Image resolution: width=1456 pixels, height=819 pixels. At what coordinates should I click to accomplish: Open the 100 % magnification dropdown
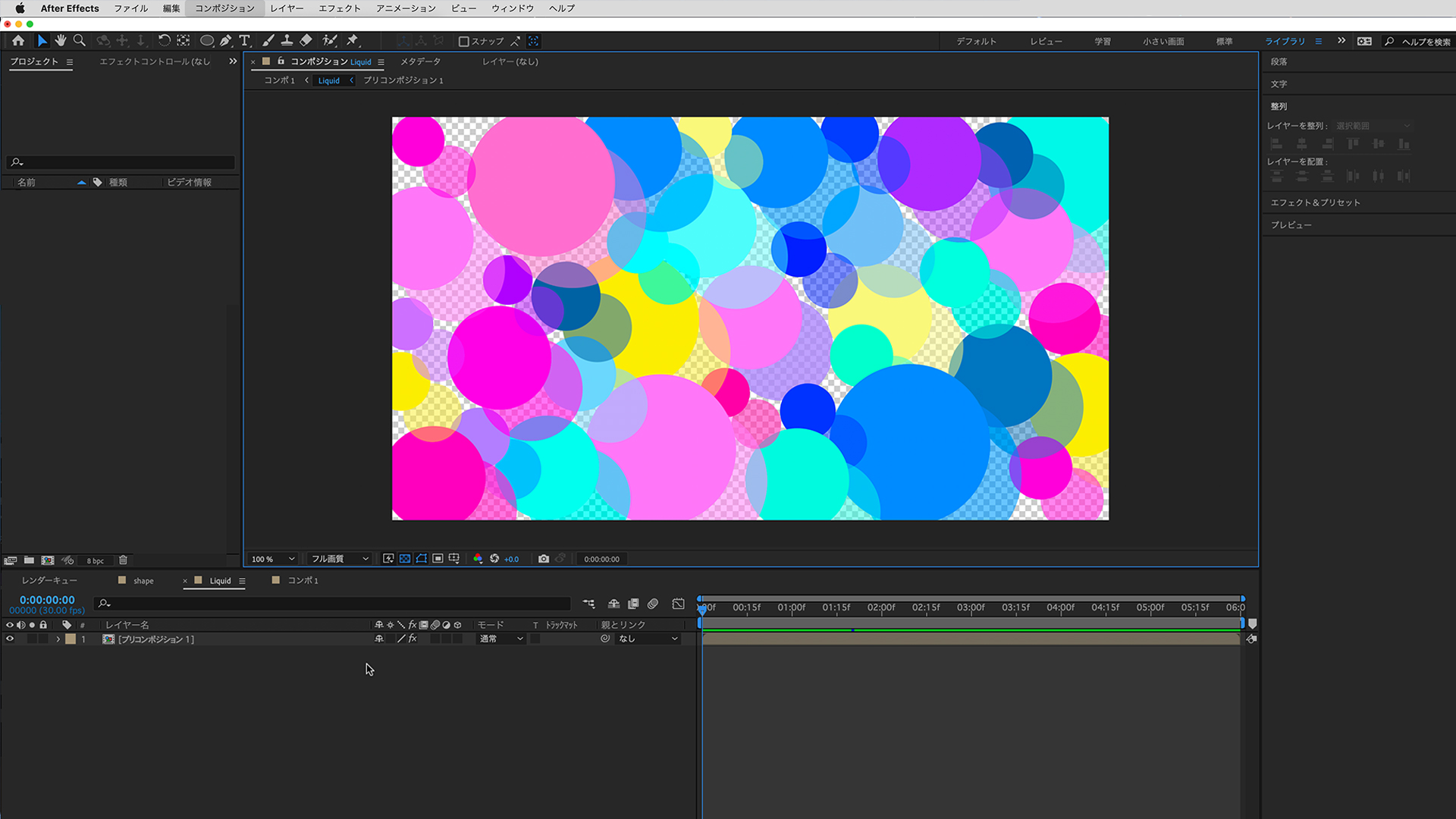click(x=273, y=559)
